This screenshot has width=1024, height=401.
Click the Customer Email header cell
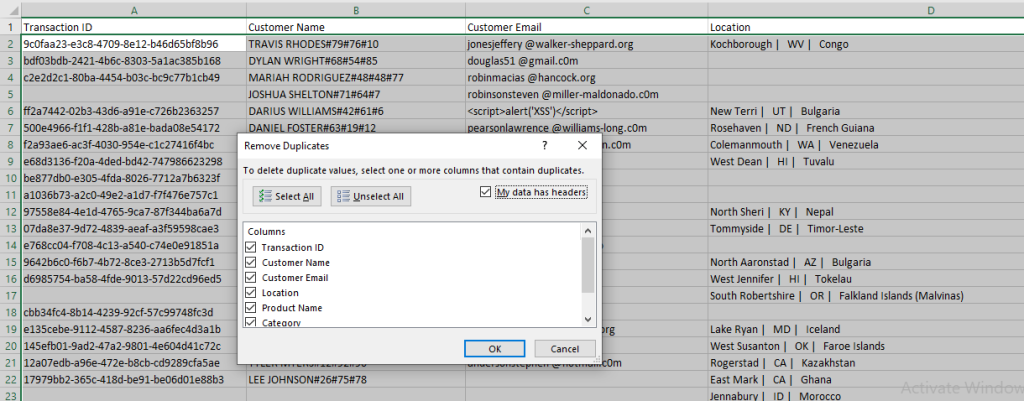pos(586,27)
